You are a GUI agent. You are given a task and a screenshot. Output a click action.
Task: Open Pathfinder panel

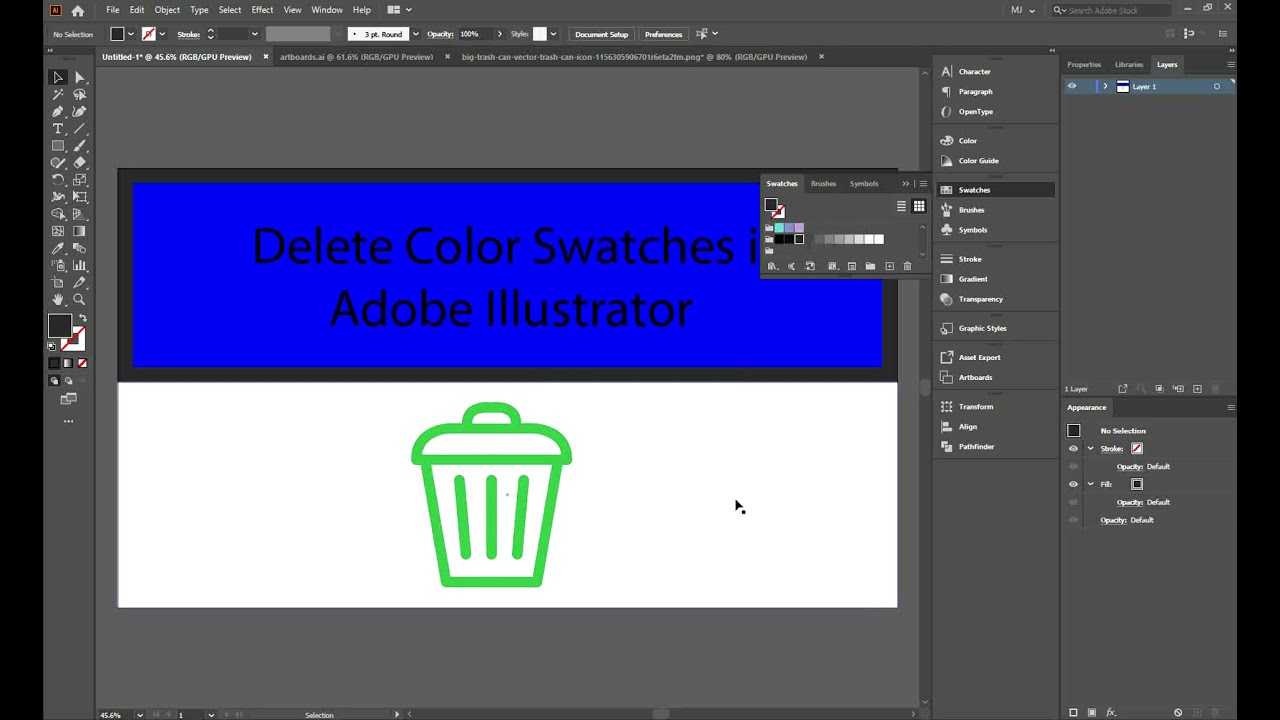[976, 446]
